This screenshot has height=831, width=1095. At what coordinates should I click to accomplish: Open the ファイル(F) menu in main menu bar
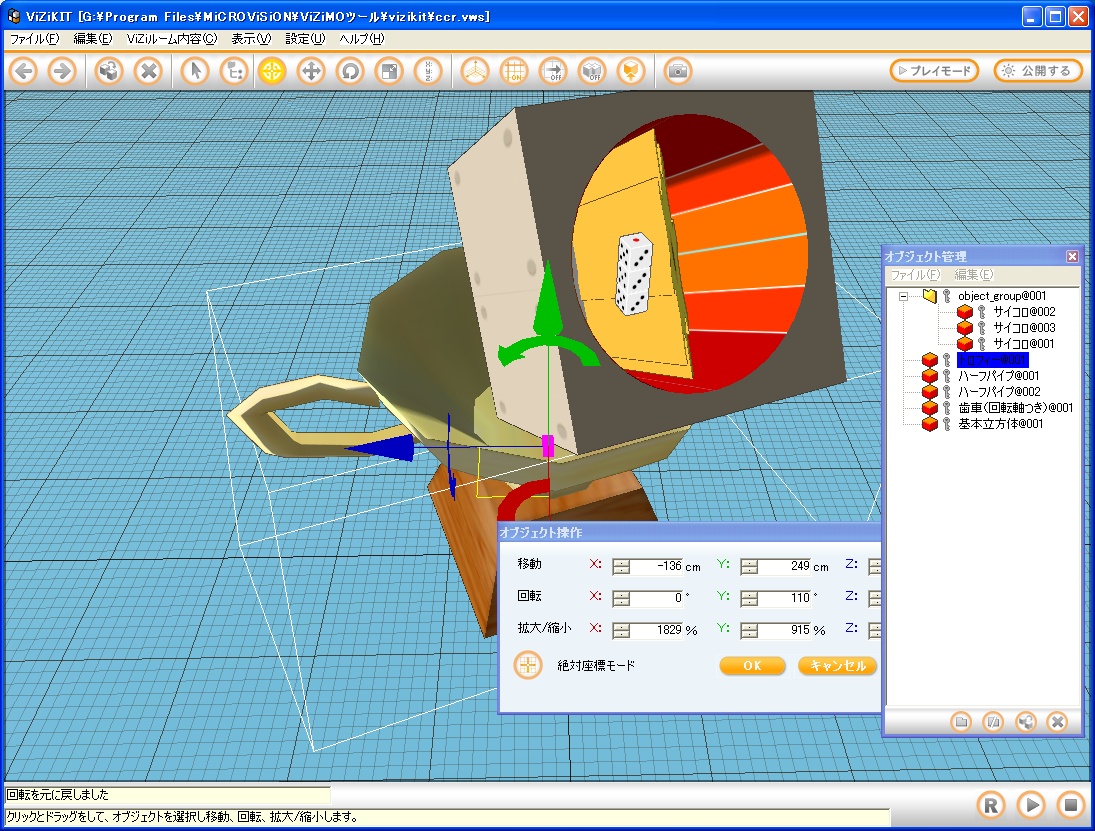point(34,39)
